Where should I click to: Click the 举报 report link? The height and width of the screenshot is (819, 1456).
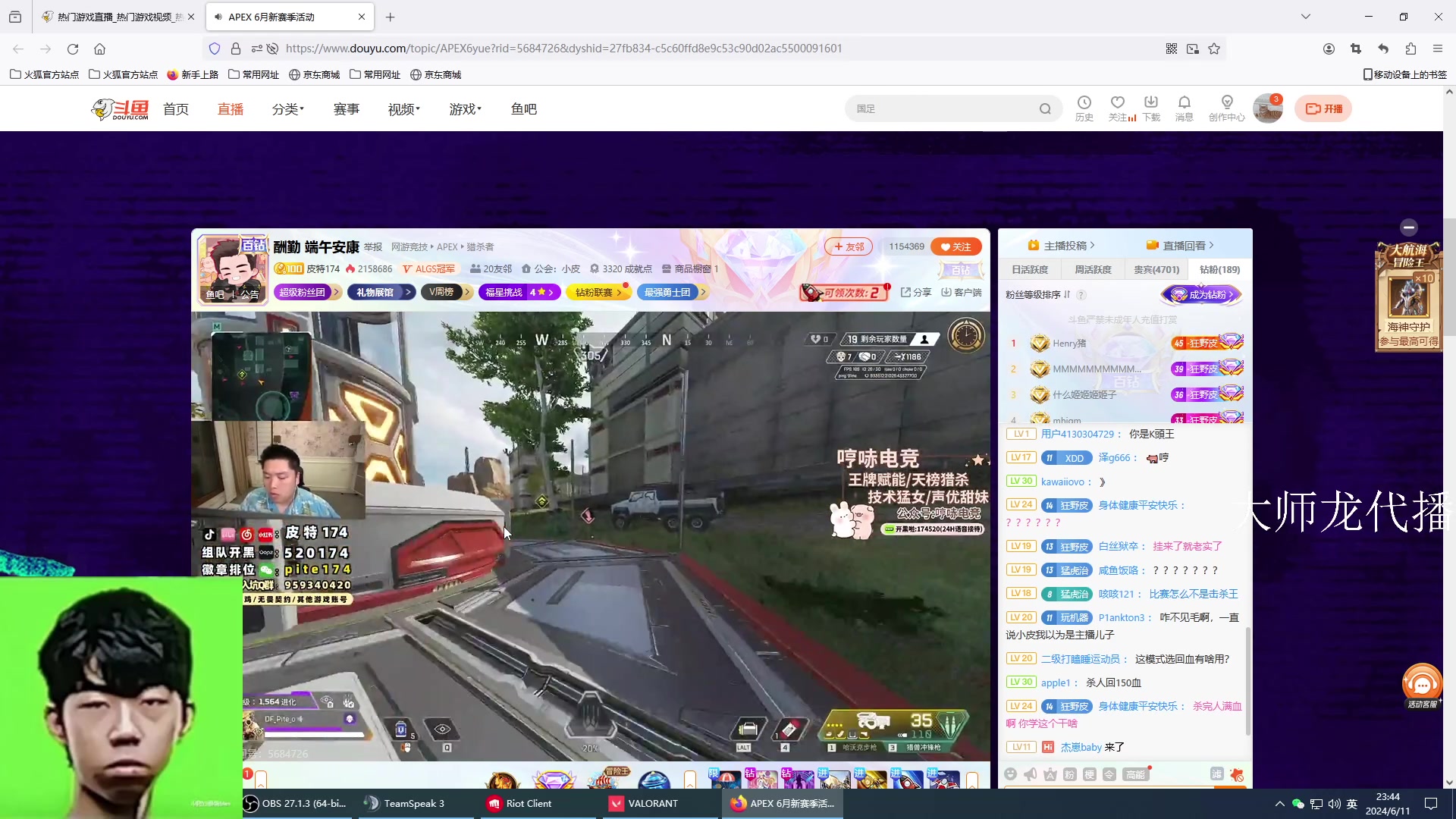tap(373, 247)
